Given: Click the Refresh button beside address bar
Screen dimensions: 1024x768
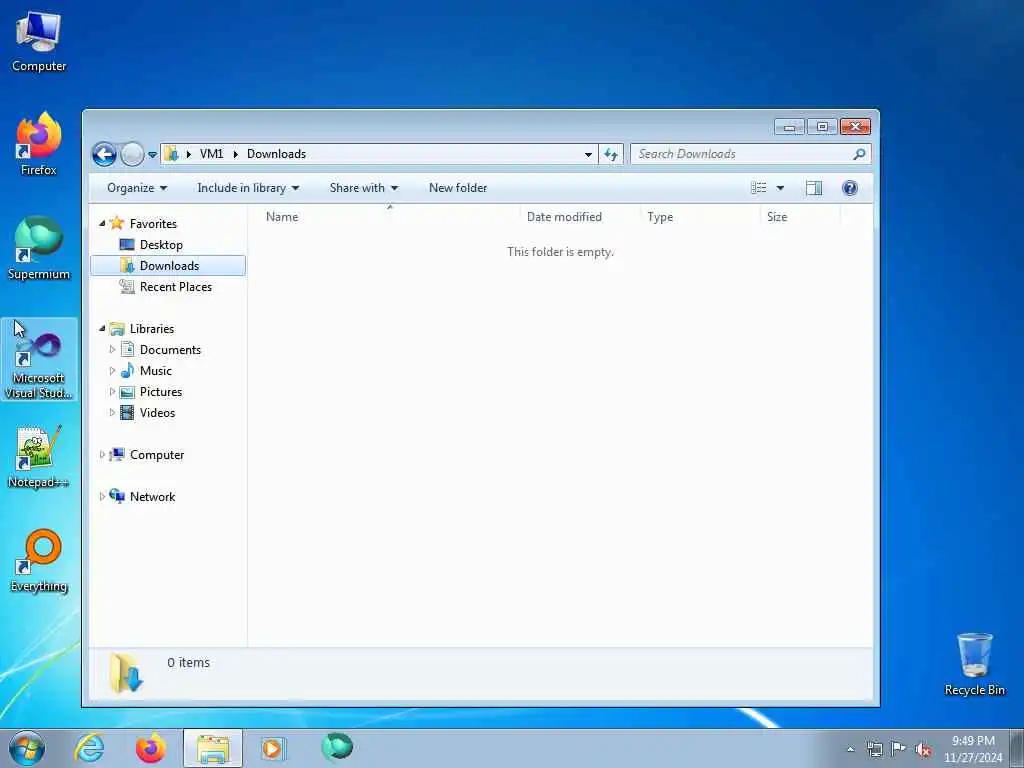Looking at the screenshot, I should pos(611,154).
